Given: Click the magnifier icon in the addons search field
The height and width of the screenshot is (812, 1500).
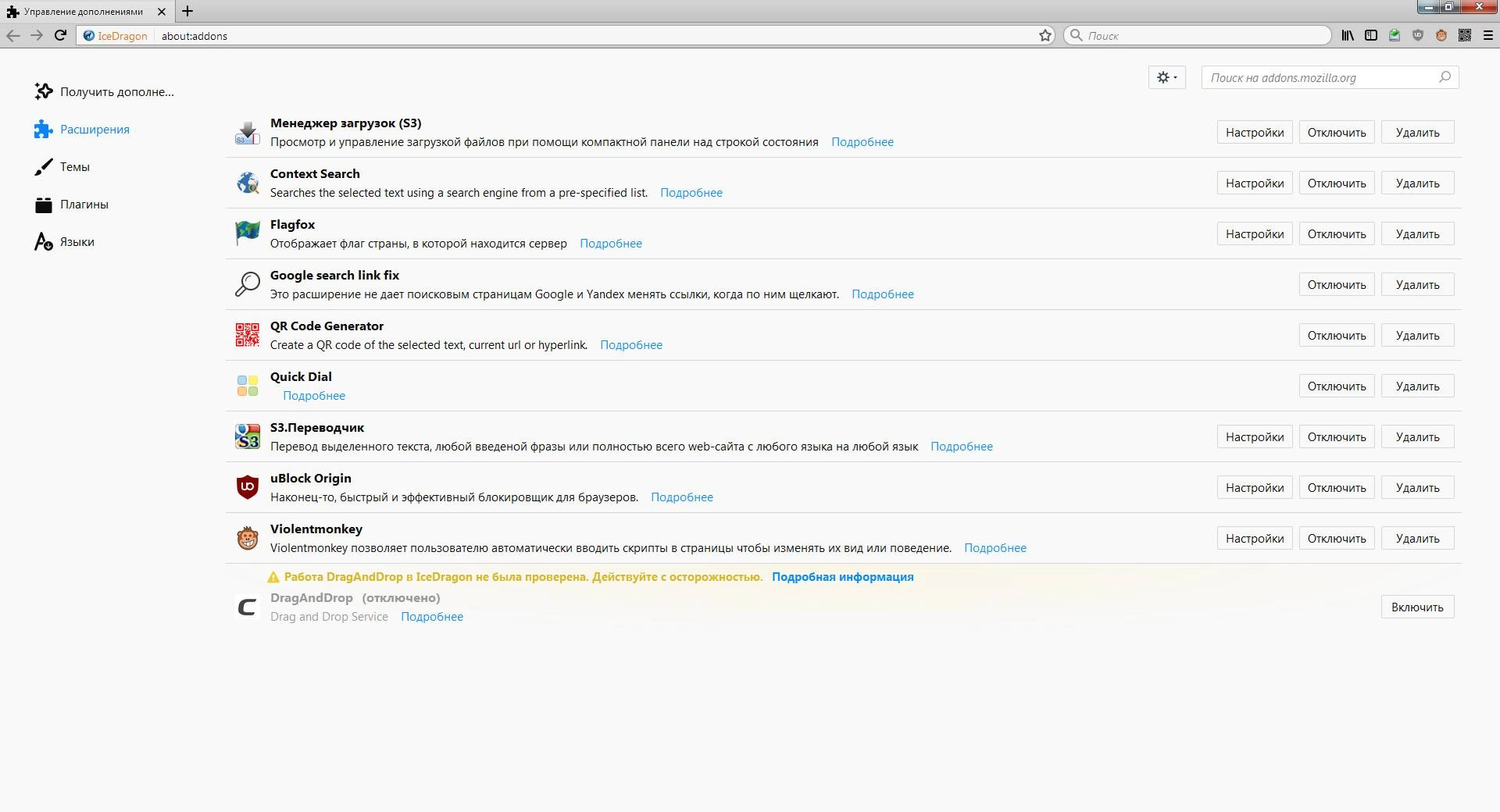Looking at the screenshot, I should click(1445, 77).
